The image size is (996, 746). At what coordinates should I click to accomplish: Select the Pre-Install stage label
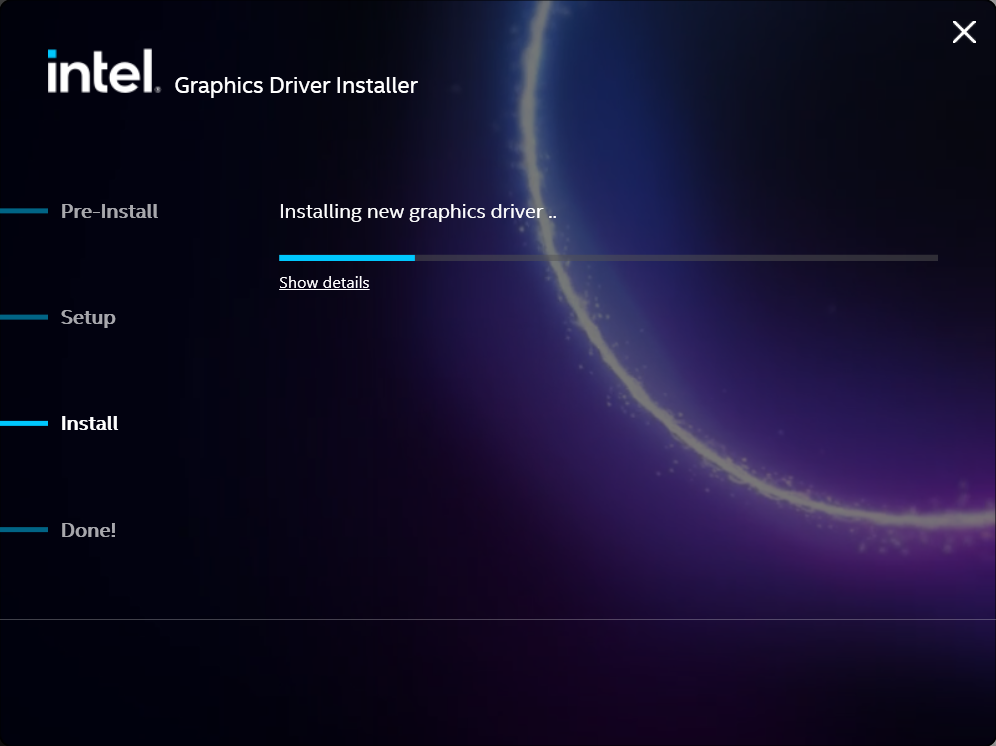pos(109,211)
